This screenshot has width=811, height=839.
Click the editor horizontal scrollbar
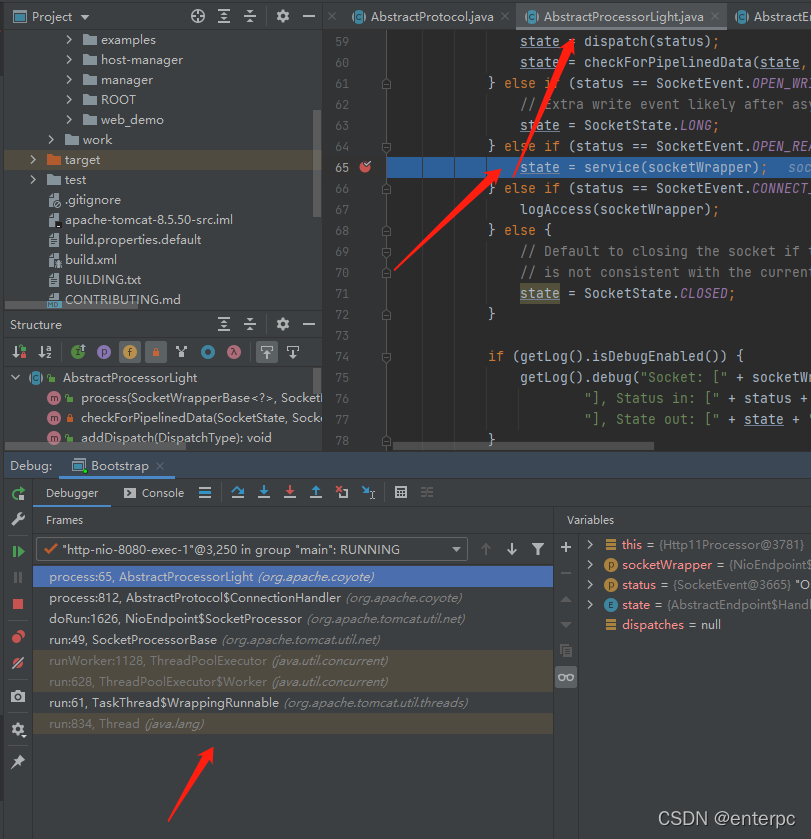point(523,446)
